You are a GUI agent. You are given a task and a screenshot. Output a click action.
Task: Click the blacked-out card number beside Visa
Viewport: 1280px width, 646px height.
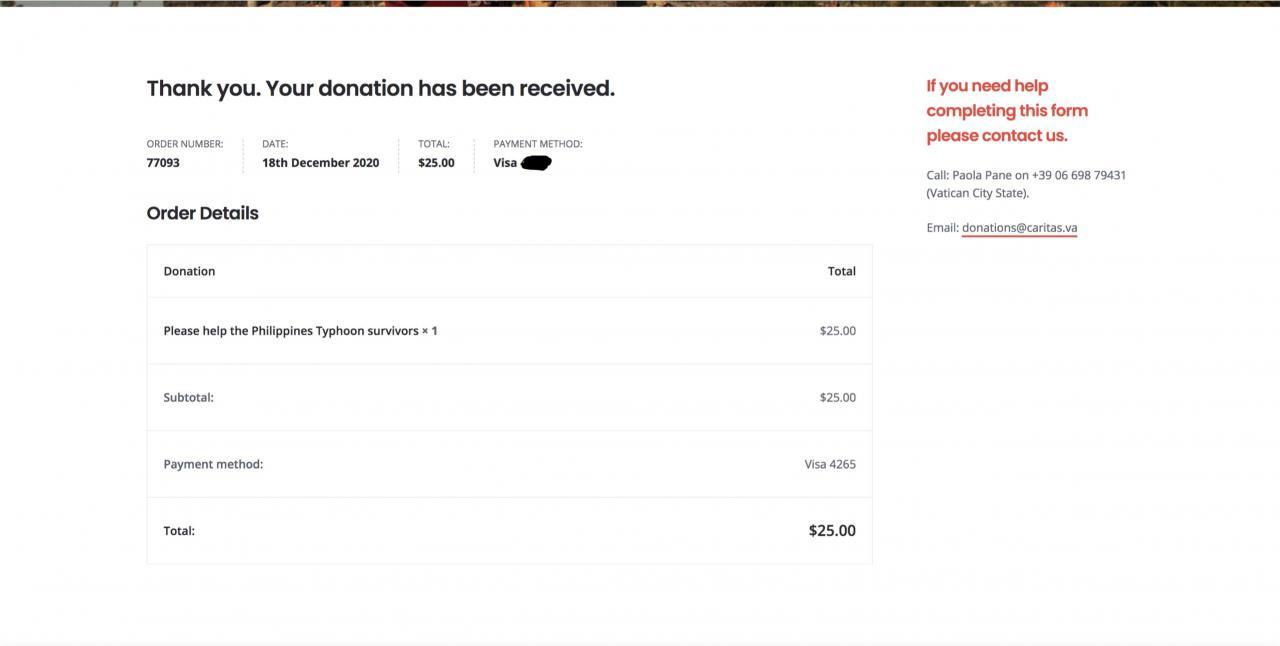click(x=537, y=163)
